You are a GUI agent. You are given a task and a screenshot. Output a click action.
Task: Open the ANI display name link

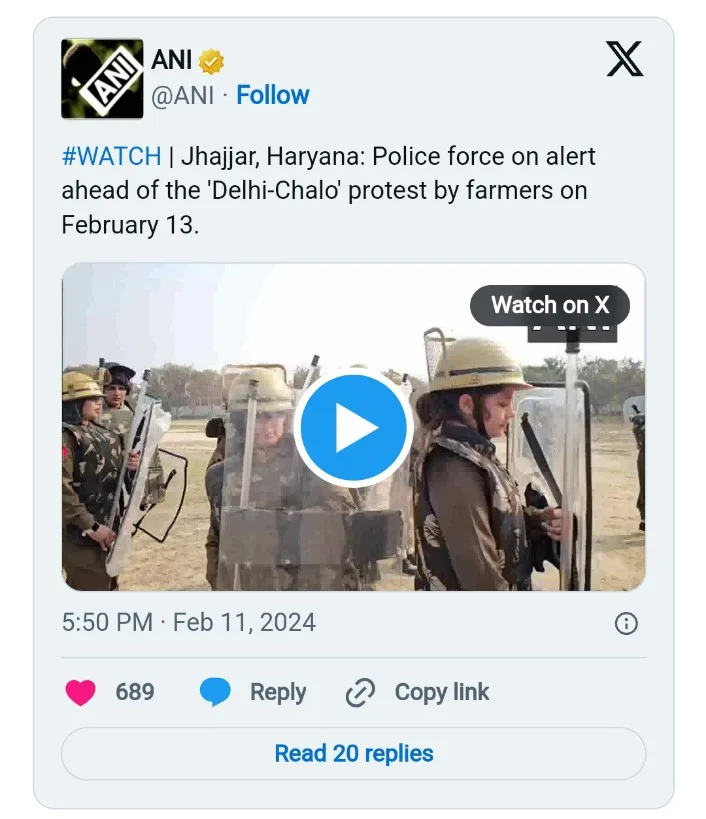point(172,60)
